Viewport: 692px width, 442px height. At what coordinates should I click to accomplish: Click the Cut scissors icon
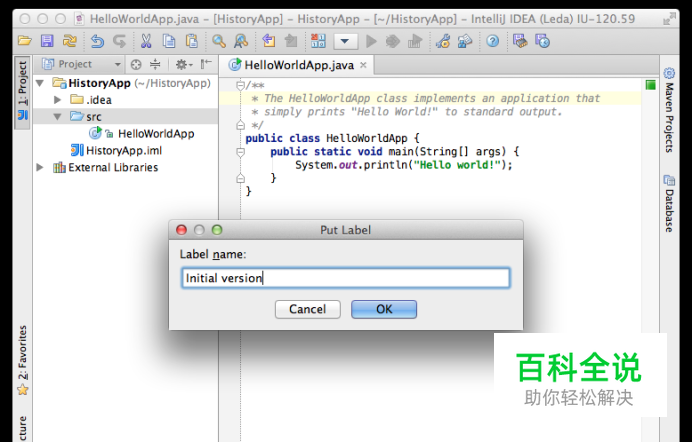tap(146, 41)
